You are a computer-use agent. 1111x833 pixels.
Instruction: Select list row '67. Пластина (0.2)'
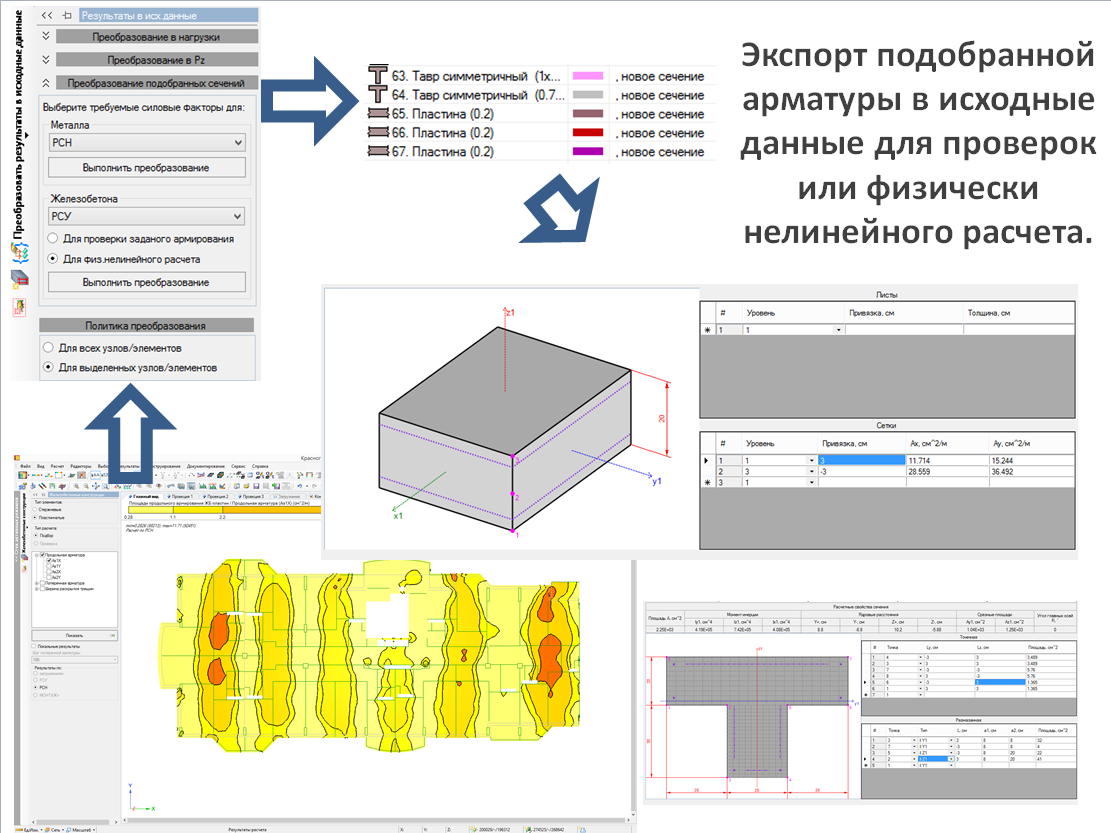(538, 151)
